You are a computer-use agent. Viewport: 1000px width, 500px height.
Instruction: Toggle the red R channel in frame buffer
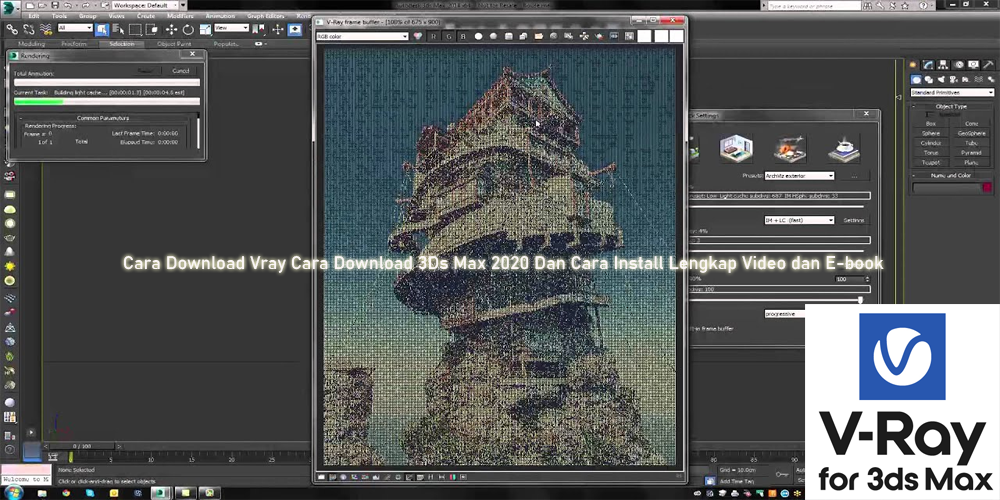coord(434,36)
